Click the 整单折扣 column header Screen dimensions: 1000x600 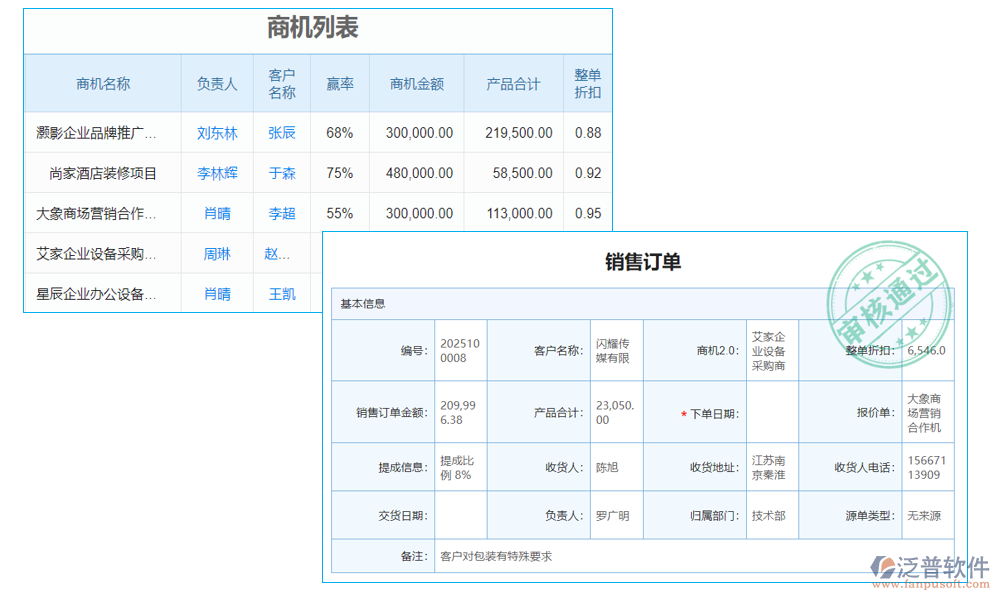(x=587, y=83)
